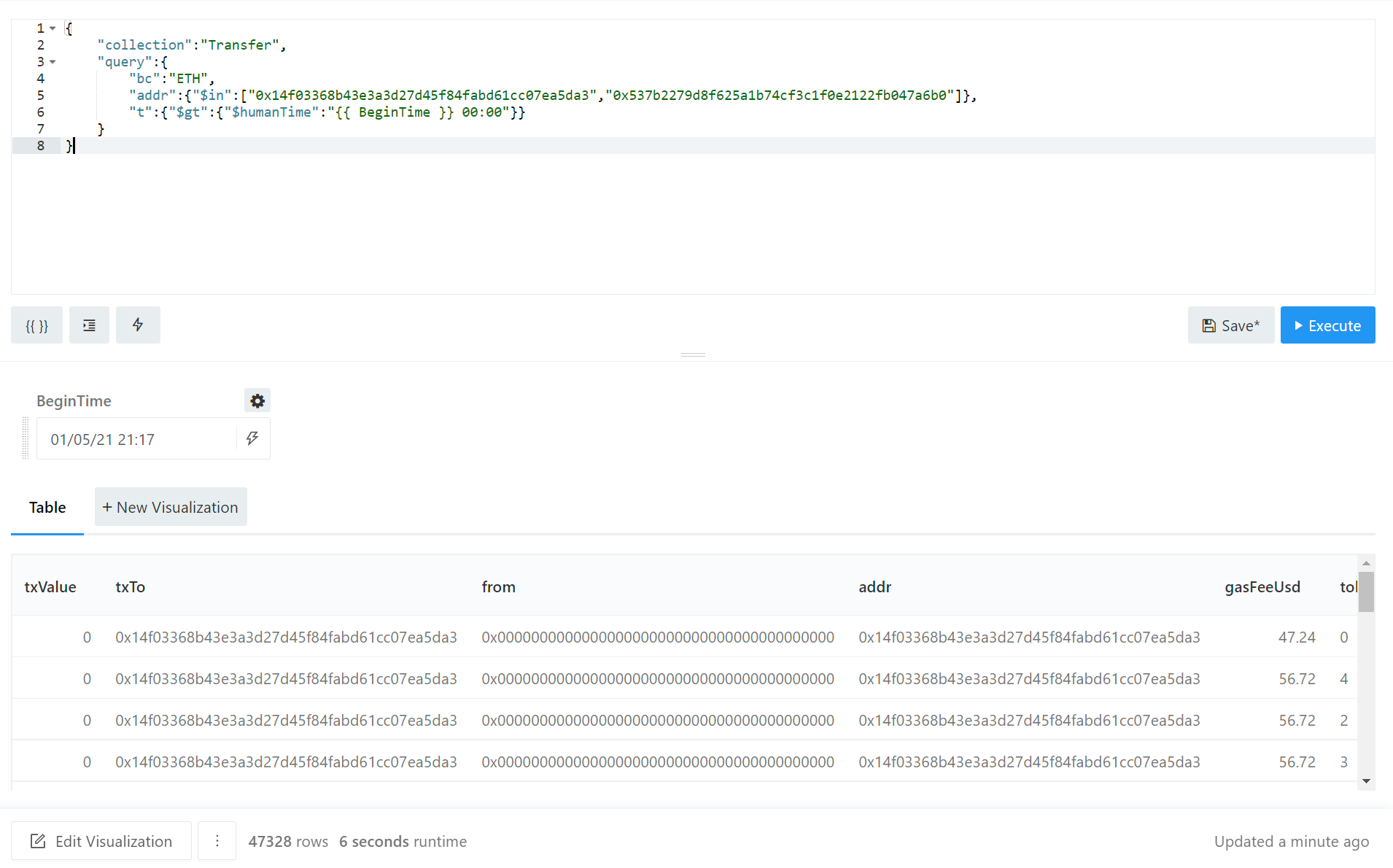Click Updated a minute ago status
The image size is (1393, 868).
click(1292, 842)
